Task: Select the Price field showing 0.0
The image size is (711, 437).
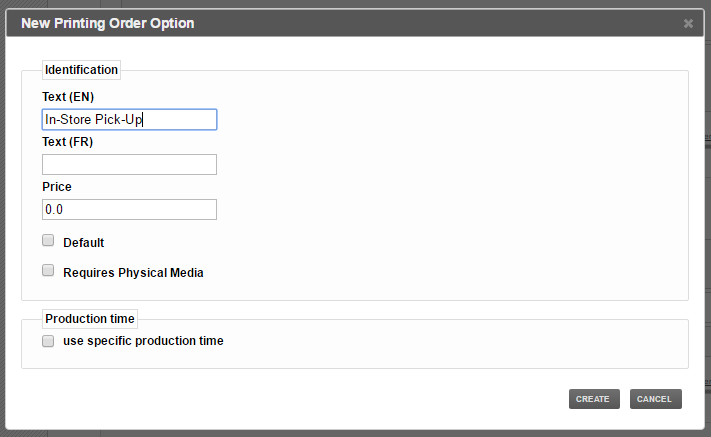Action: click(x=129, y=209)
